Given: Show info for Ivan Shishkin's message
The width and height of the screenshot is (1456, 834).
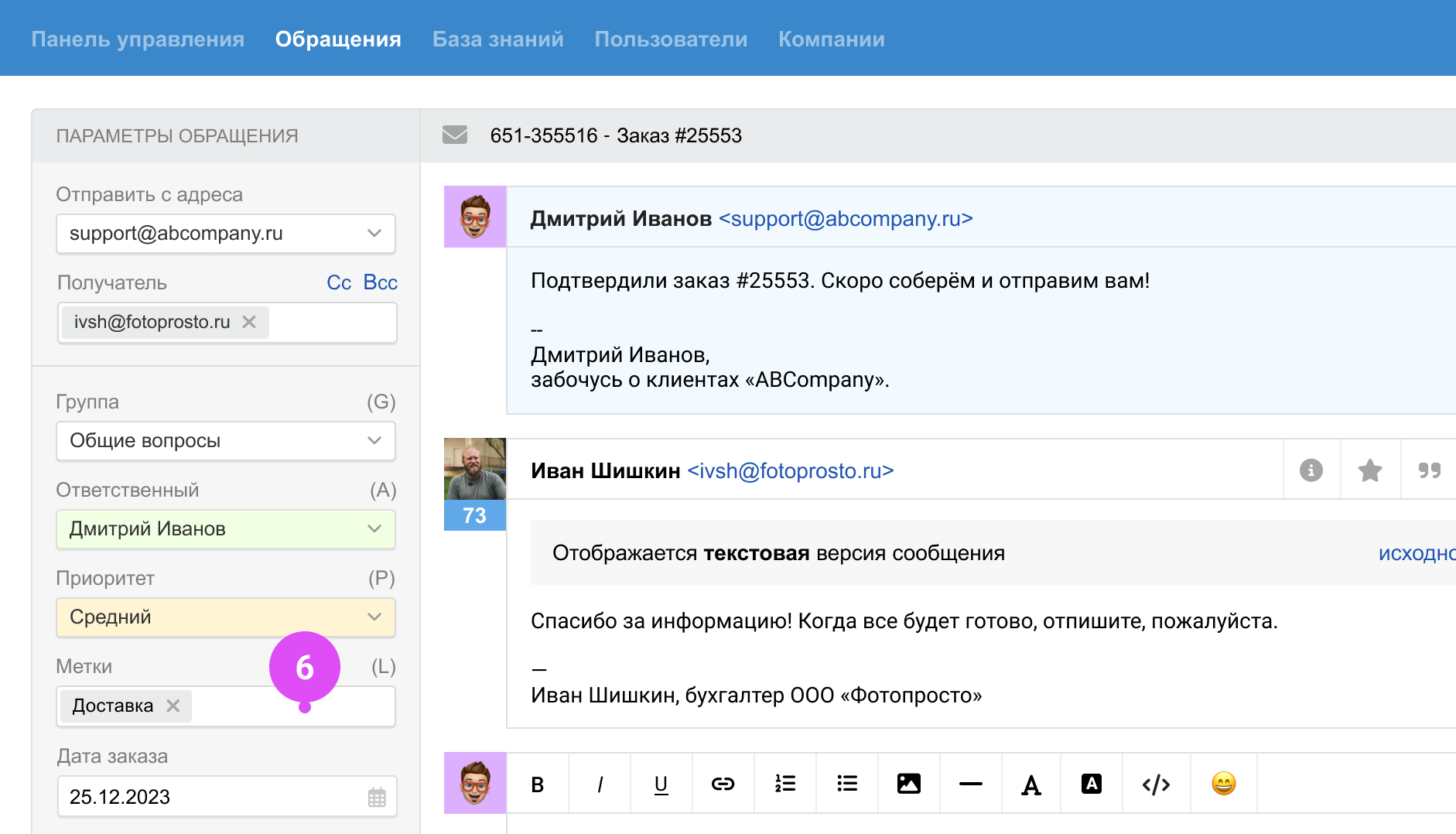Looking at the screenshot, I should click(1311, 470).
